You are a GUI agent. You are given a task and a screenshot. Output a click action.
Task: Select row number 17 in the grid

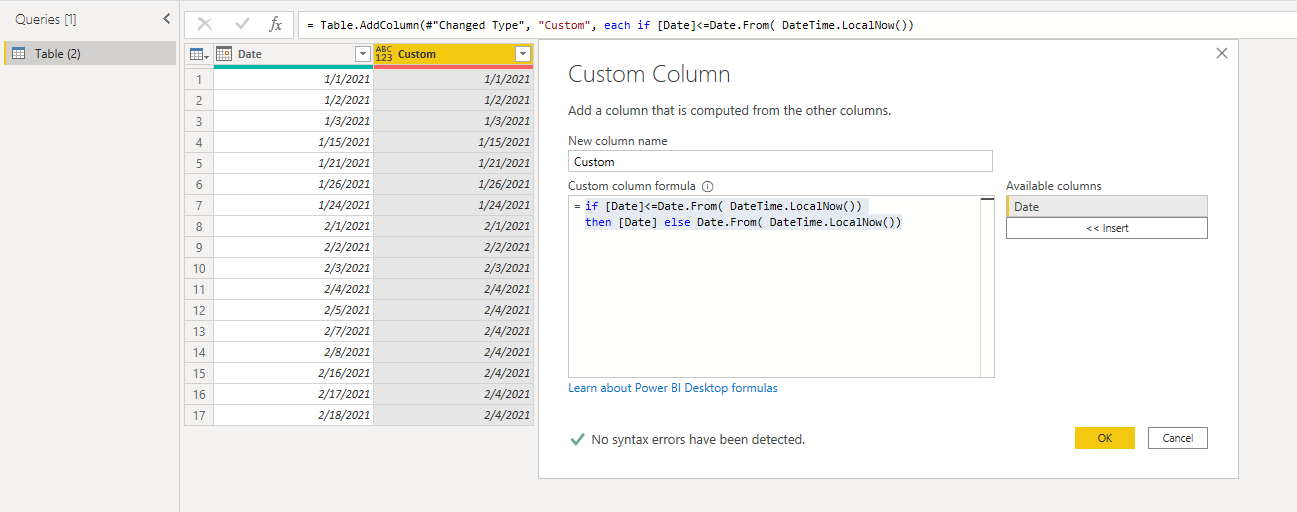tap(199, 415)
